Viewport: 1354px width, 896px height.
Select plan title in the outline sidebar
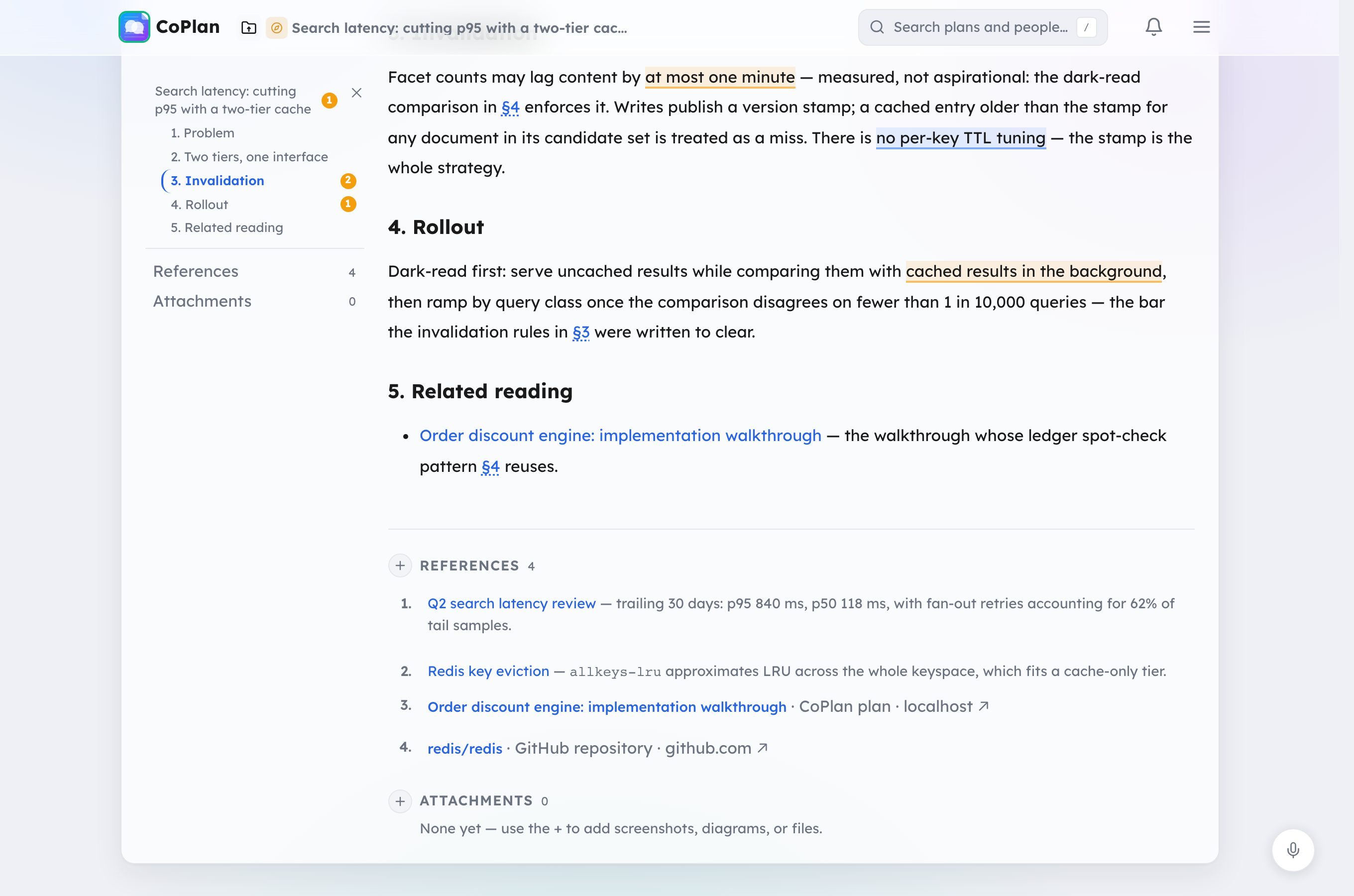(x=232, y=100)
